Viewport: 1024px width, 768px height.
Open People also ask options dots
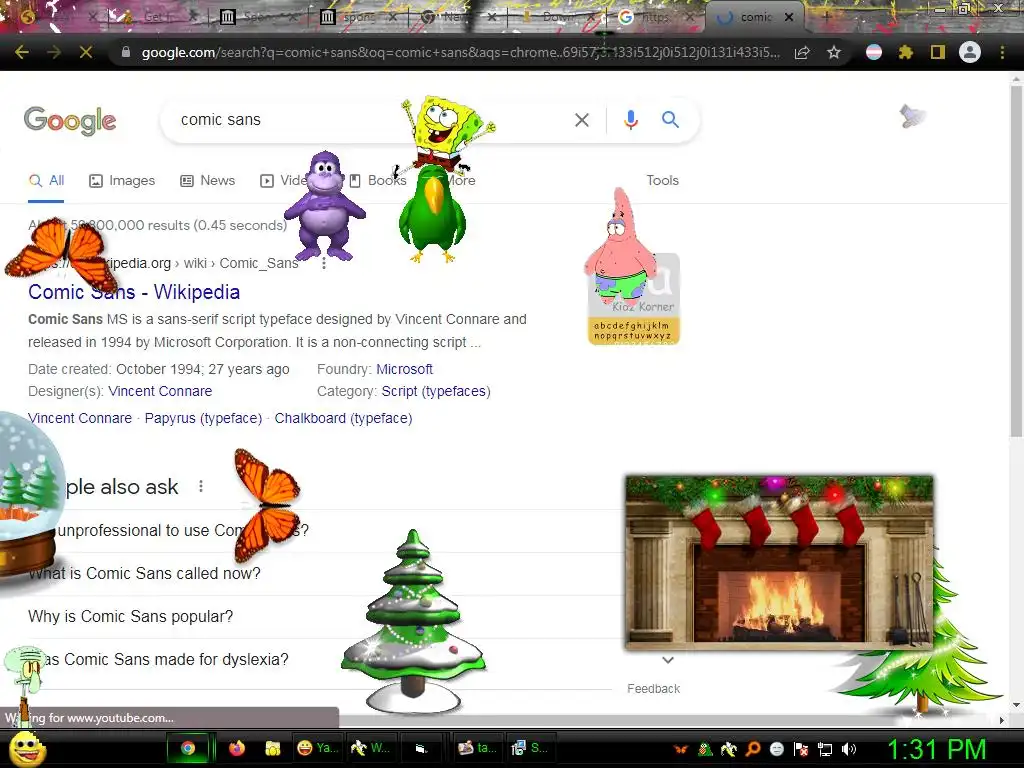pos(201,487)
